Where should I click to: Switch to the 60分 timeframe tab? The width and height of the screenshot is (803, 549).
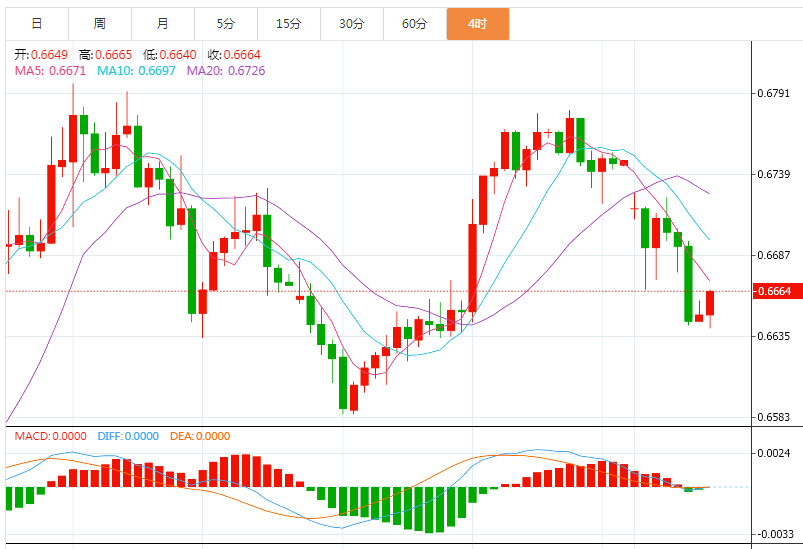point(414,23)
